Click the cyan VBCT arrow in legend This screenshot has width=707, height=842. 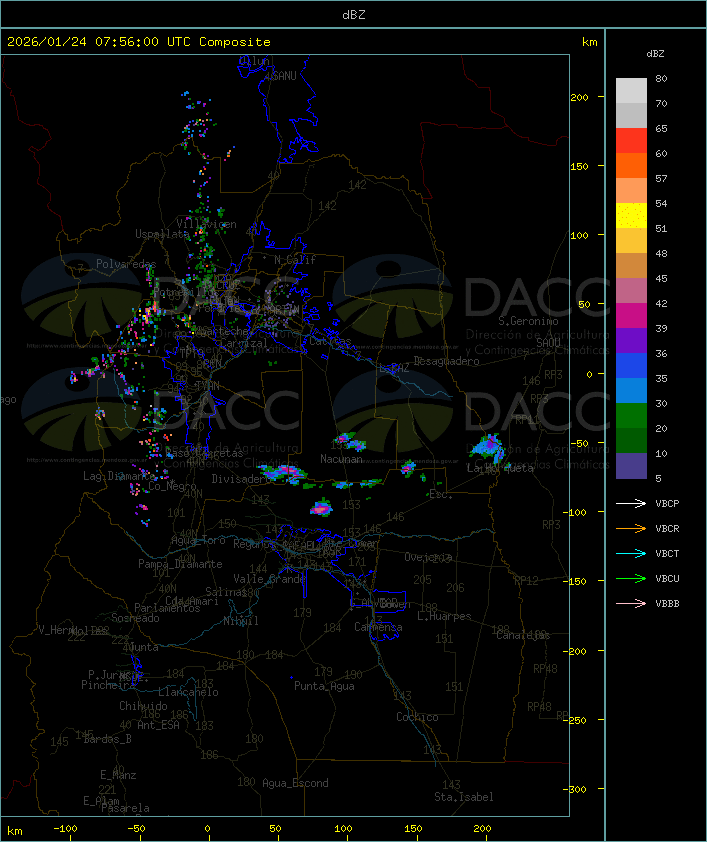coord(631,553)
